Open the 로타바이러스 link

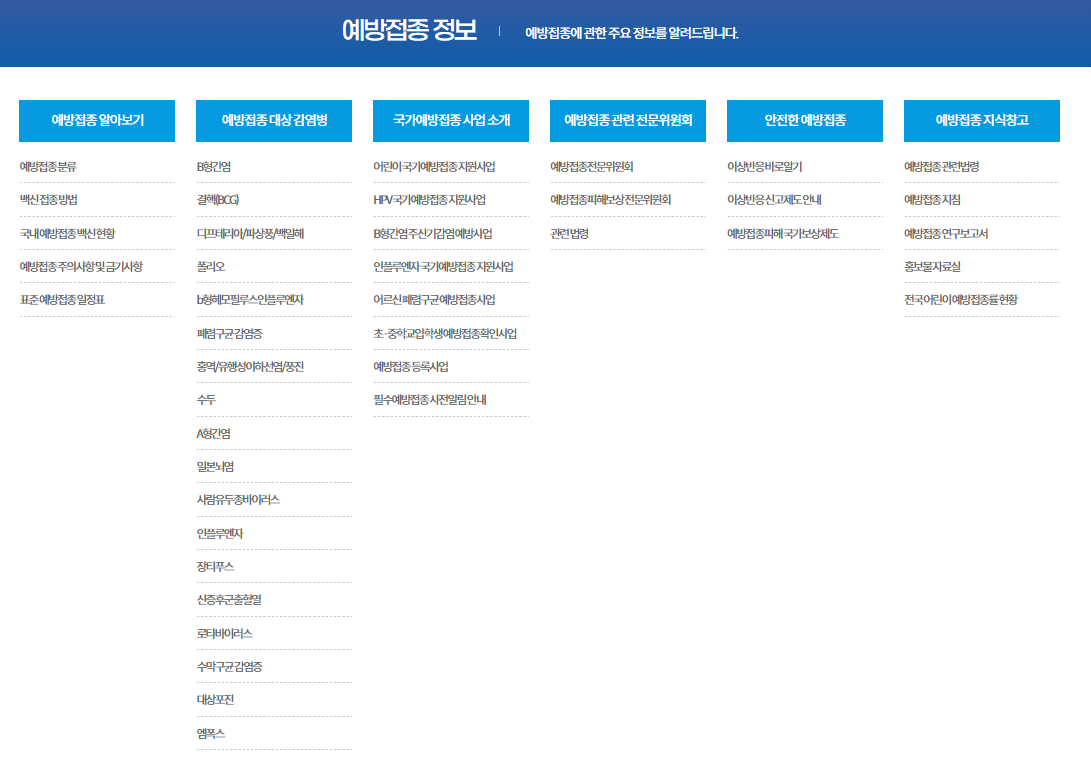coord(225,634)
